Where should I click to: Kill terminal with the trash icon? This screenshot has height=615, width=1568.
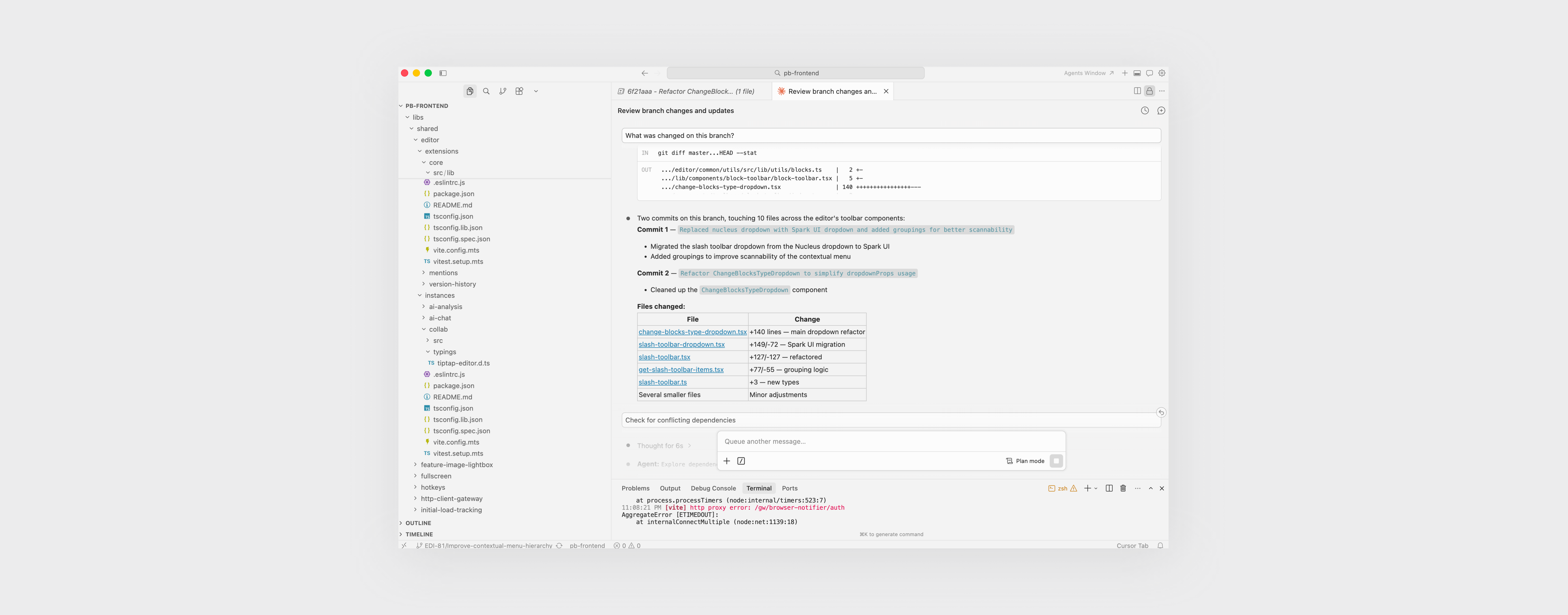point(1123,488)
